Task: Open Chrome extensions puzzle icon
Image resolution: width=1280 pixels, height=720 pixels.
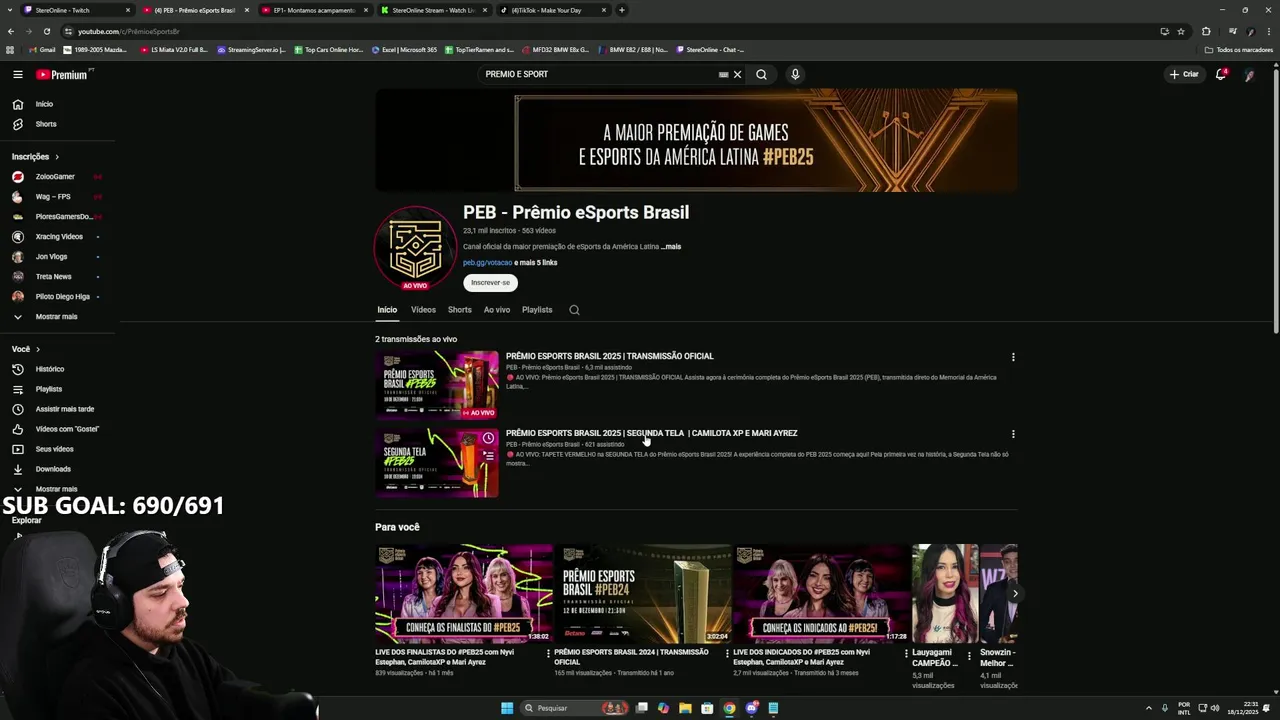Action: coord(1206,31)
